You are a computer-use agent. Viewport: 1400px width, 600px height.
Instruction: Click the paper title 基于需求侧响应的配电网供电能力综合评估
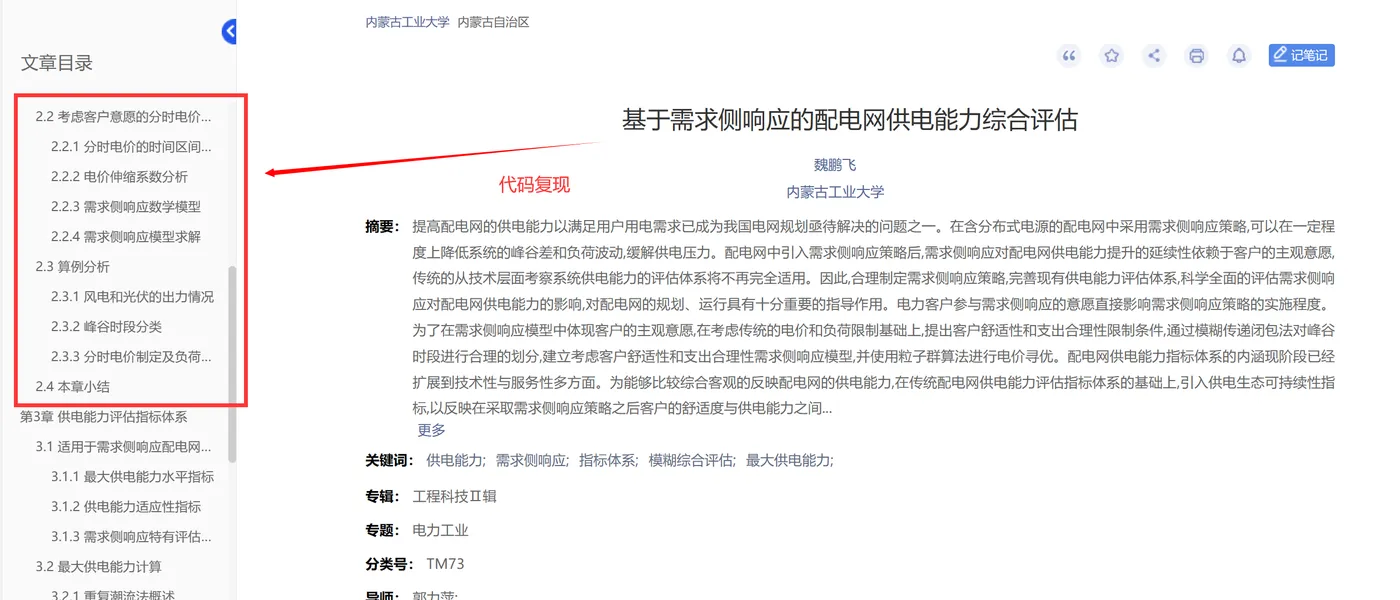tap(850, 120)
